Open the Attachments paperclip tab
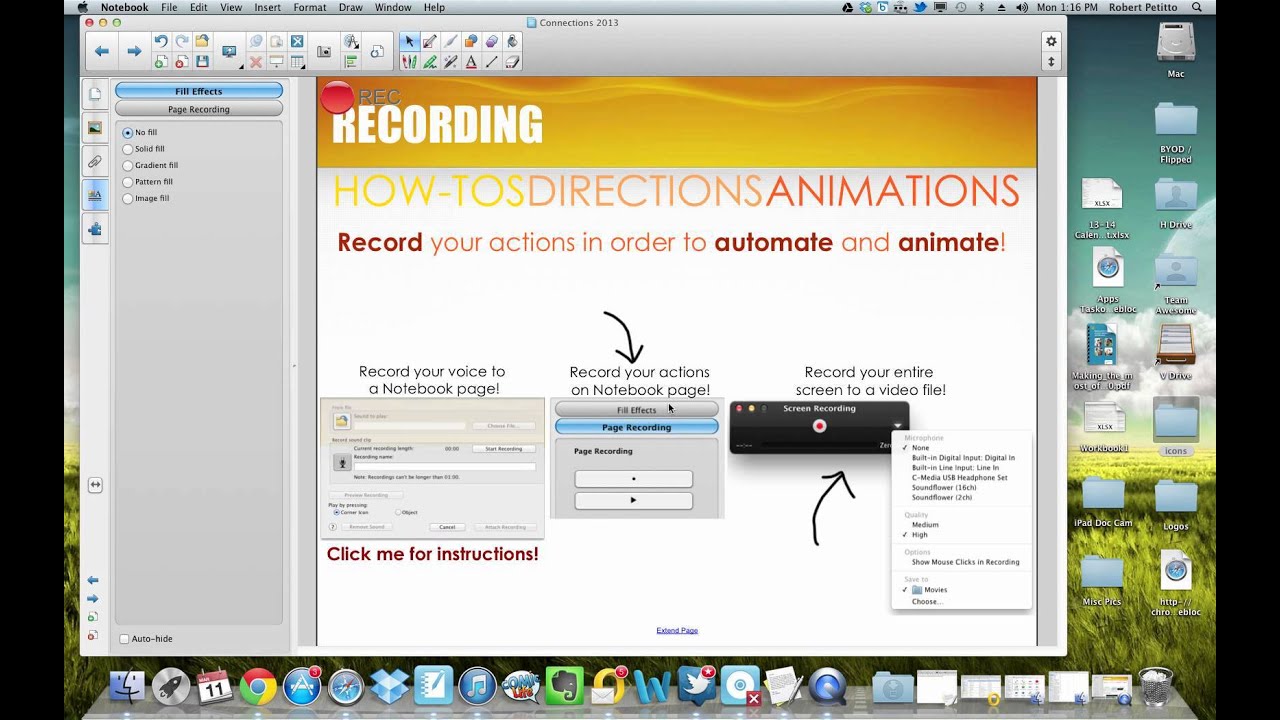Viewport: 1280px width, 720px height. click(x=95, y=161)
